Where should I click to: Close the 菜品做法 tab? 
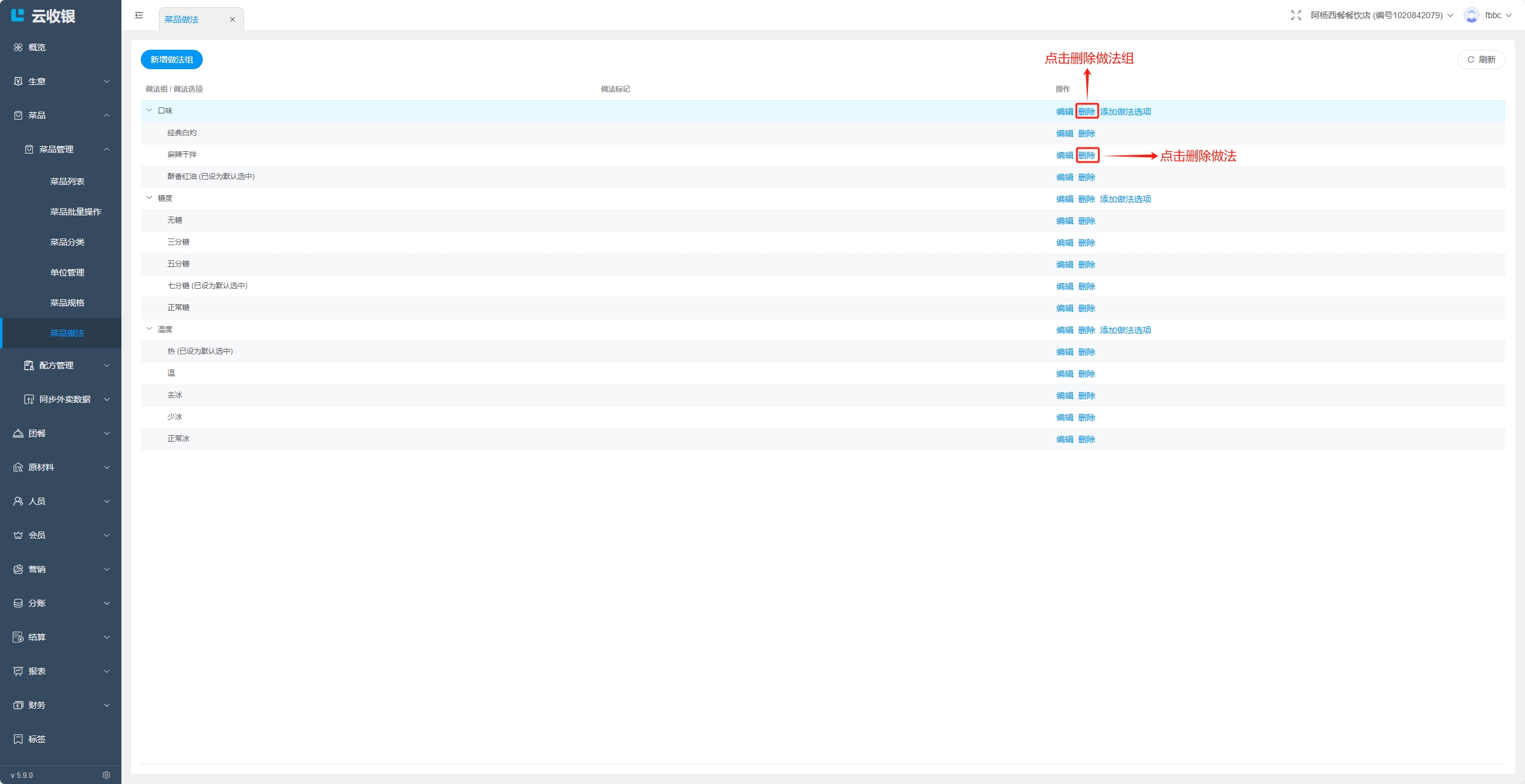pos(232,19)
